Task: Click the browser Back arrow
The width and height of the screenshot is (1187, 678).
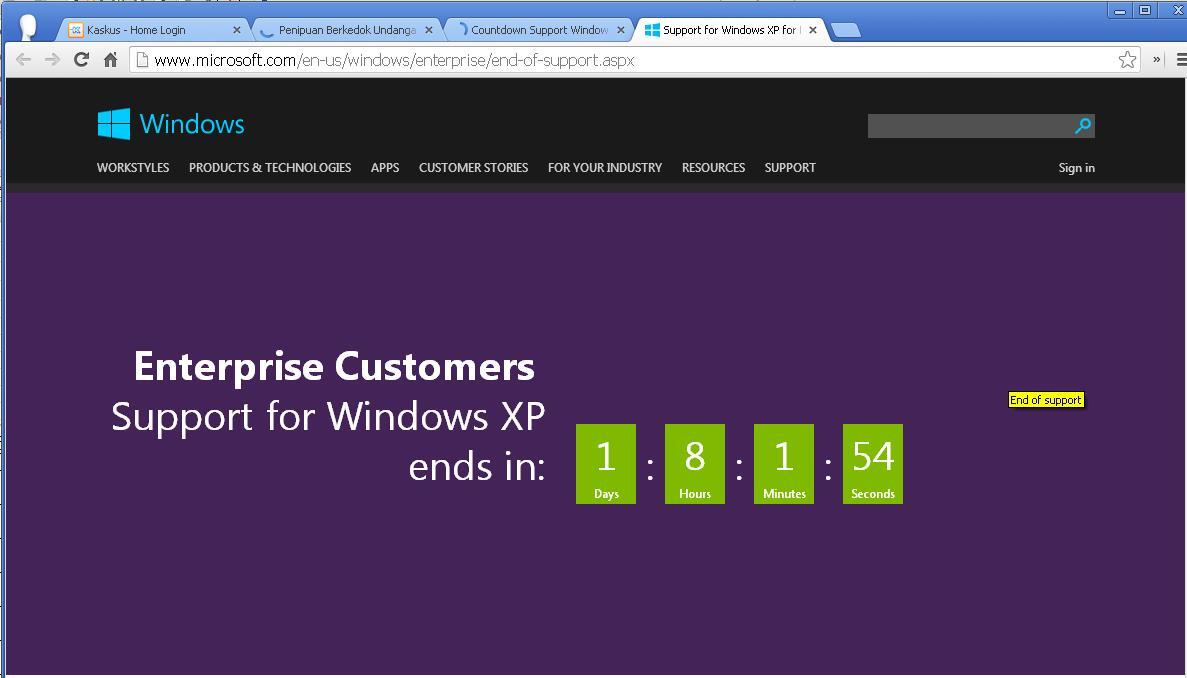Action: [23, 60]
